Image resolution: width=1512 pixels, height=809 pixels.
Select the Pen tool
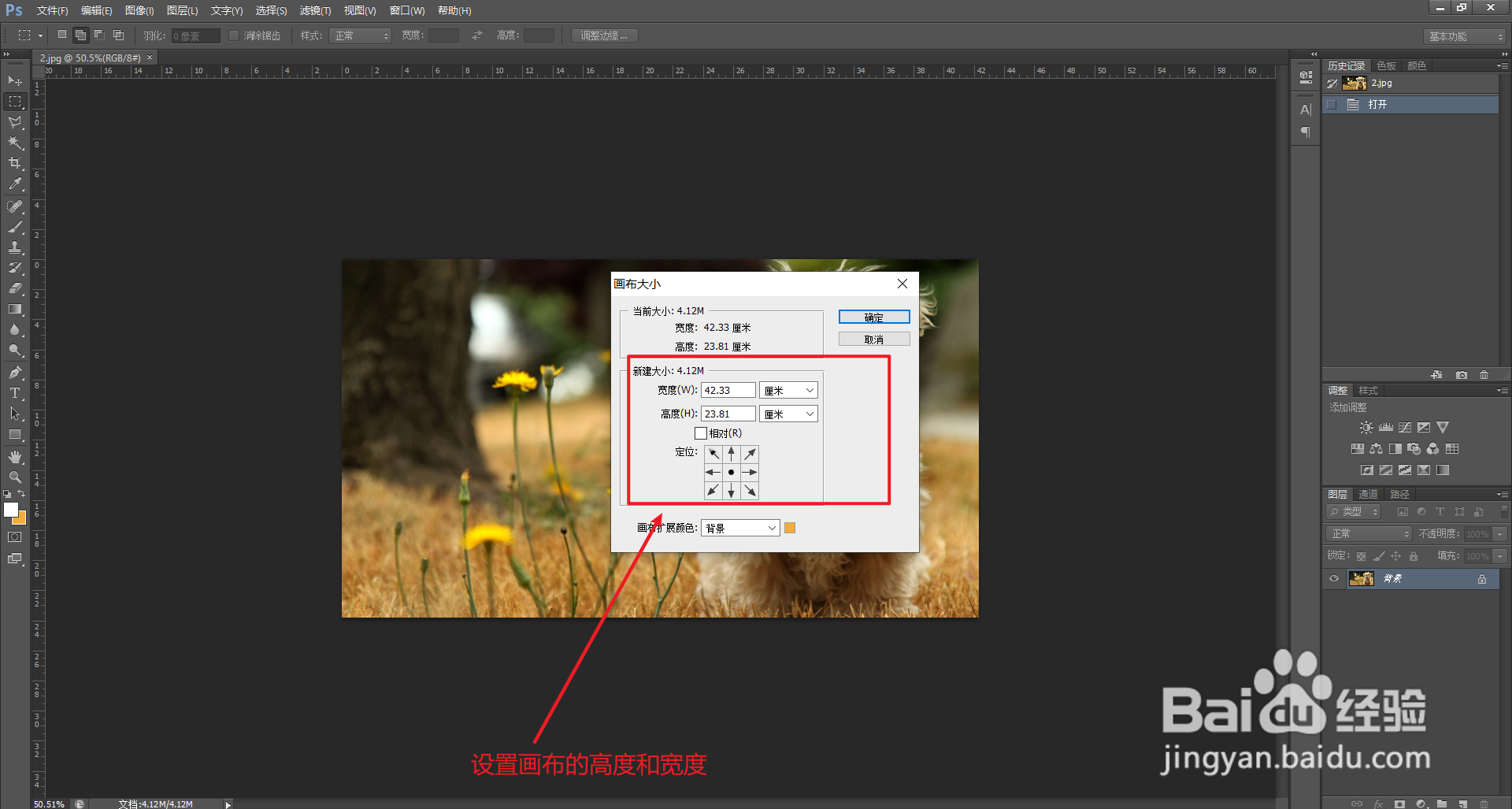click(x=15, y=373)
